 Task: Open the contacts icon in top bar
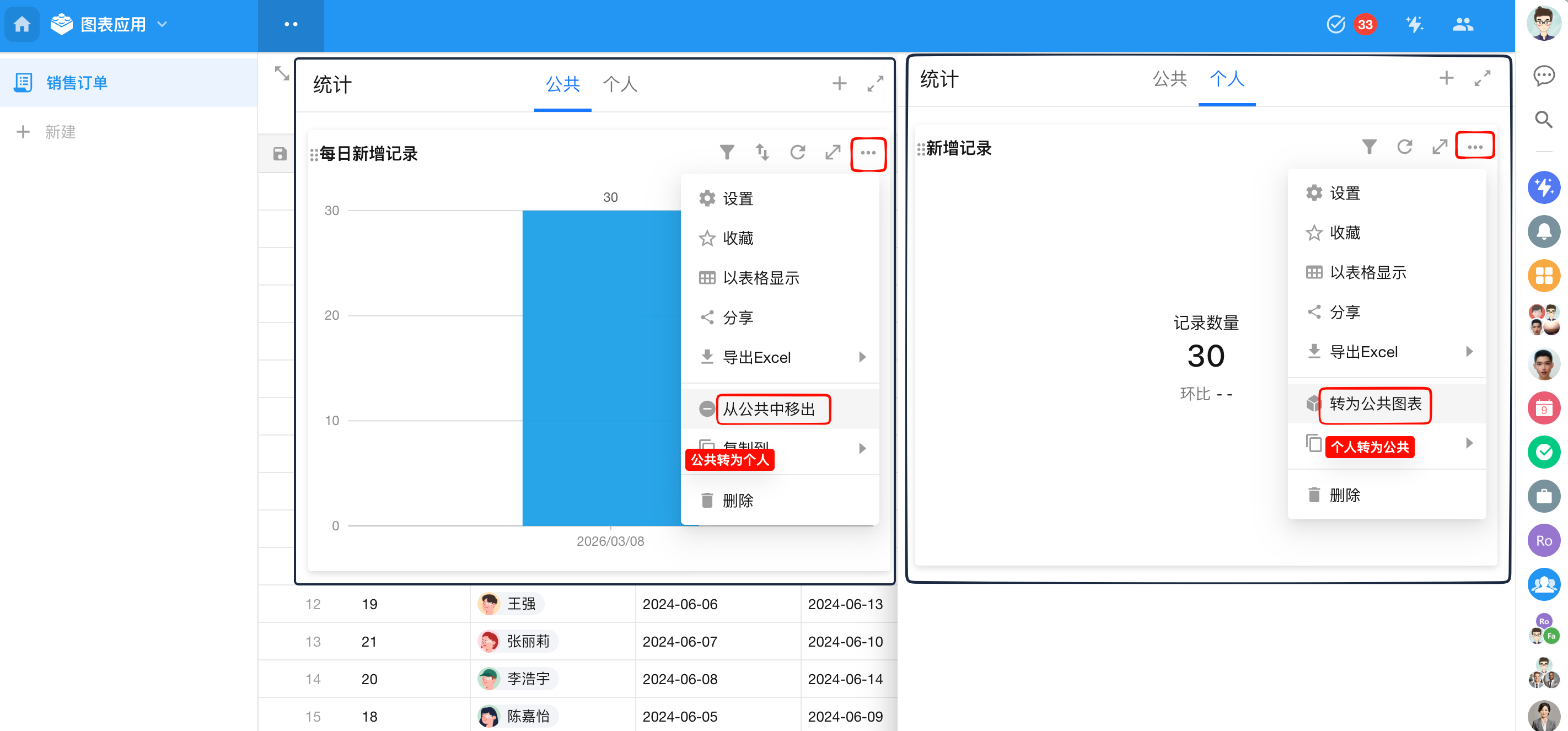point(1462,24)
